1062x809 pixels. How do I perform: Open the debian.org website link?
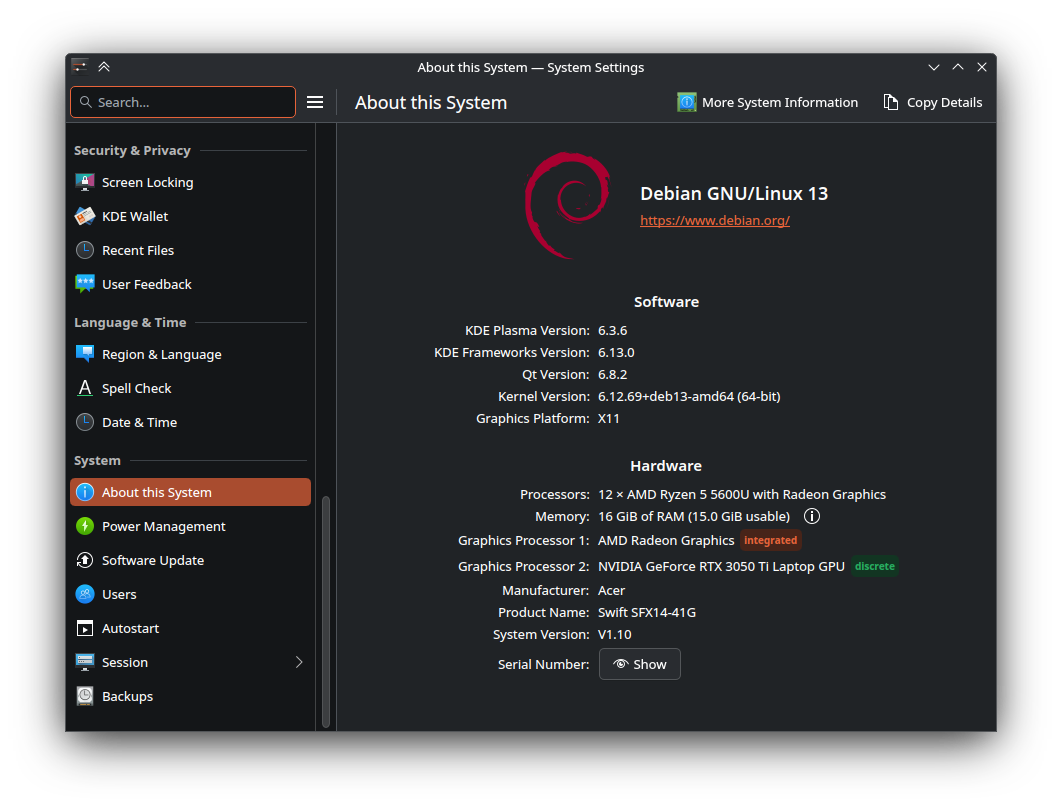(715, 220)
